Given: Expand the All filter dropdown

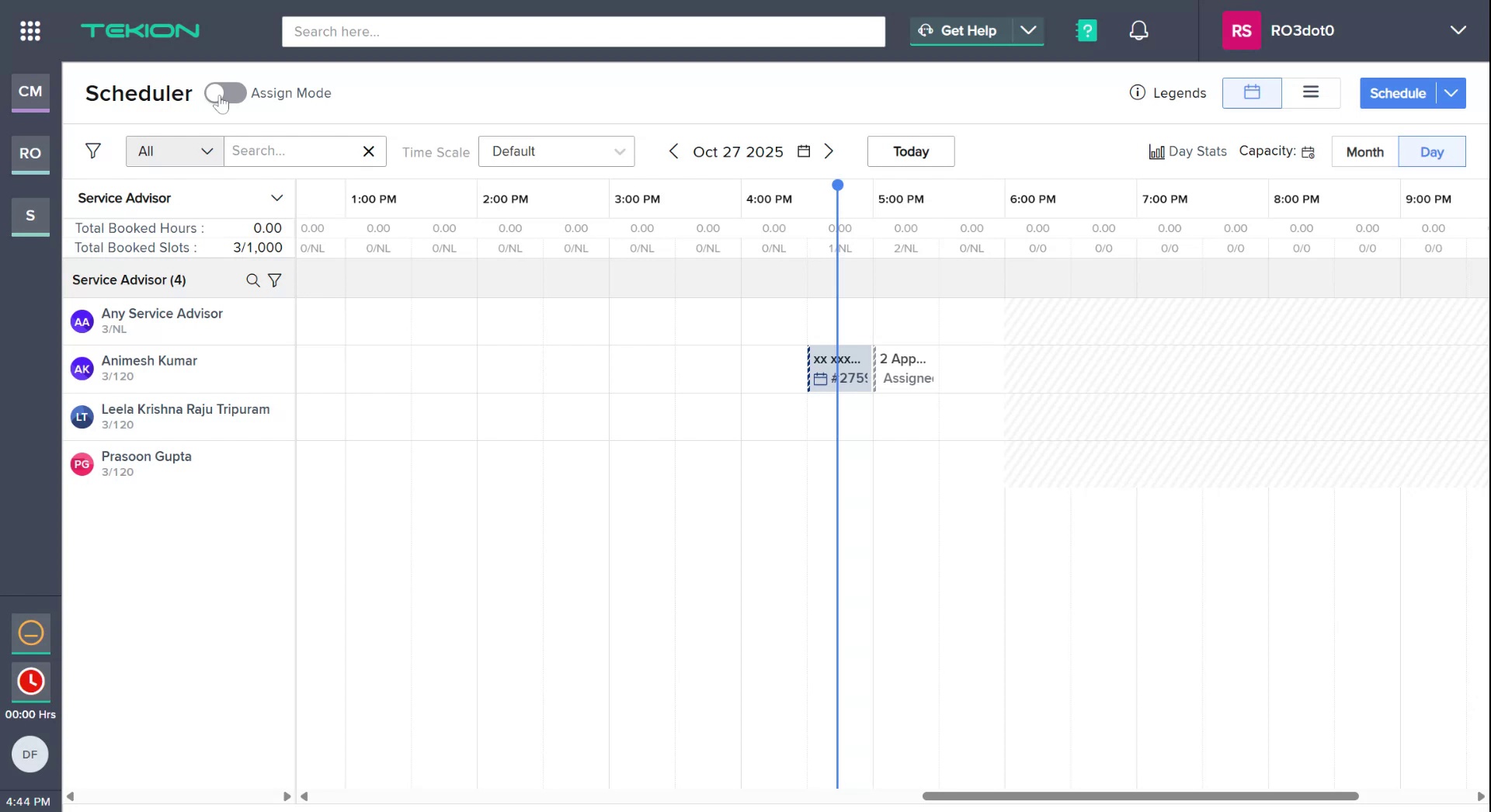Looking at the screenshot, I should (x=173, y=151).
